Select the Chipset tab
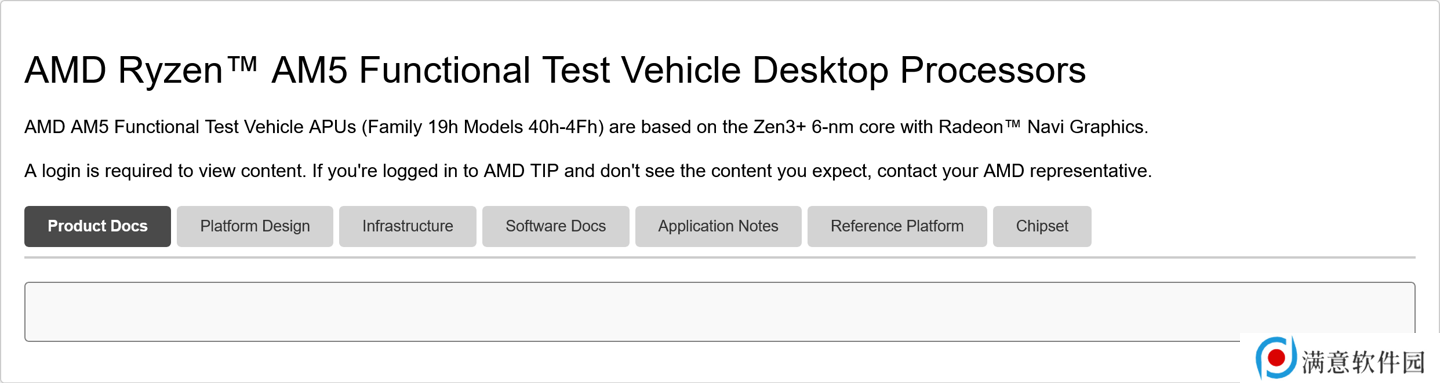 click(x=1042, y=226)
